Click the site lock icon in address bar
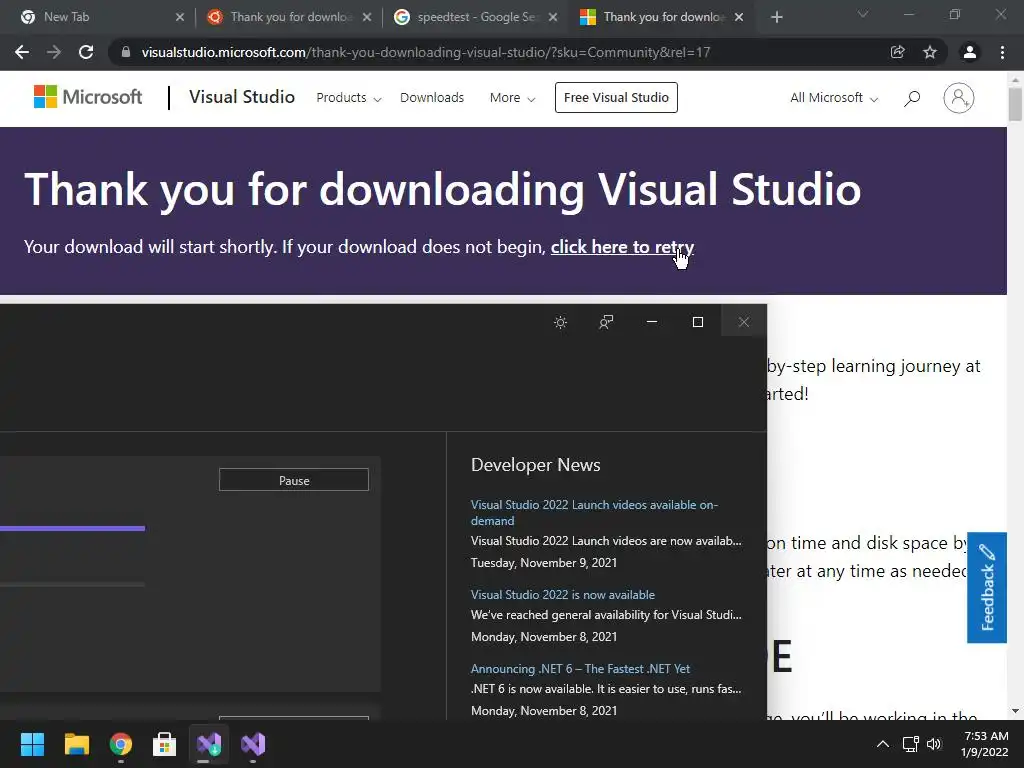The width and height of the screenshot is (1024, 768). pos(126,52)
